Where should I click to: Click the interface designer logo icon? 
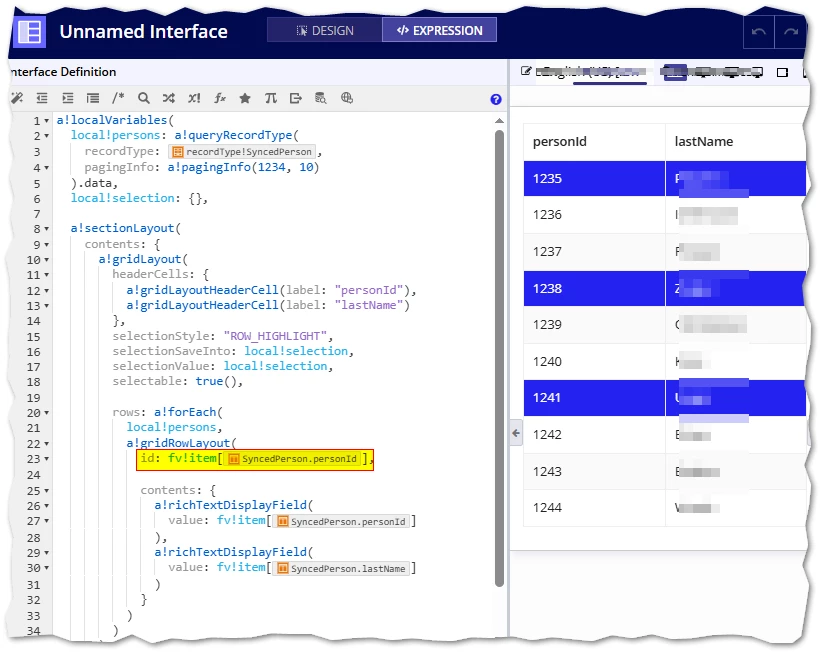pos(29,31)
